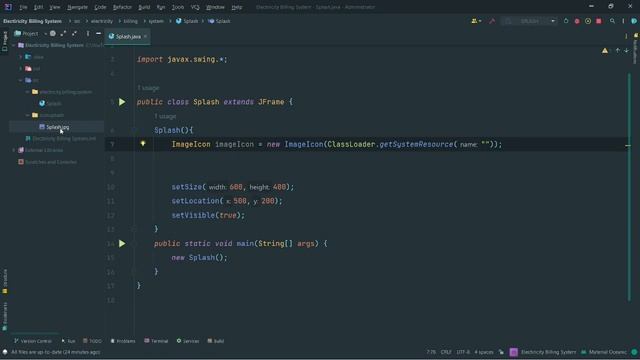640x360 pixels.
Task: Click Collapse All in the Project panel
Action: 74,33
